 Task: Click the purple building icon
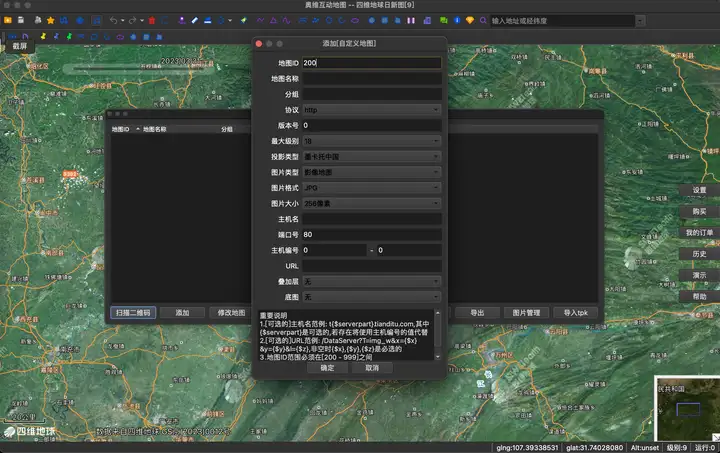pos(427,21)
